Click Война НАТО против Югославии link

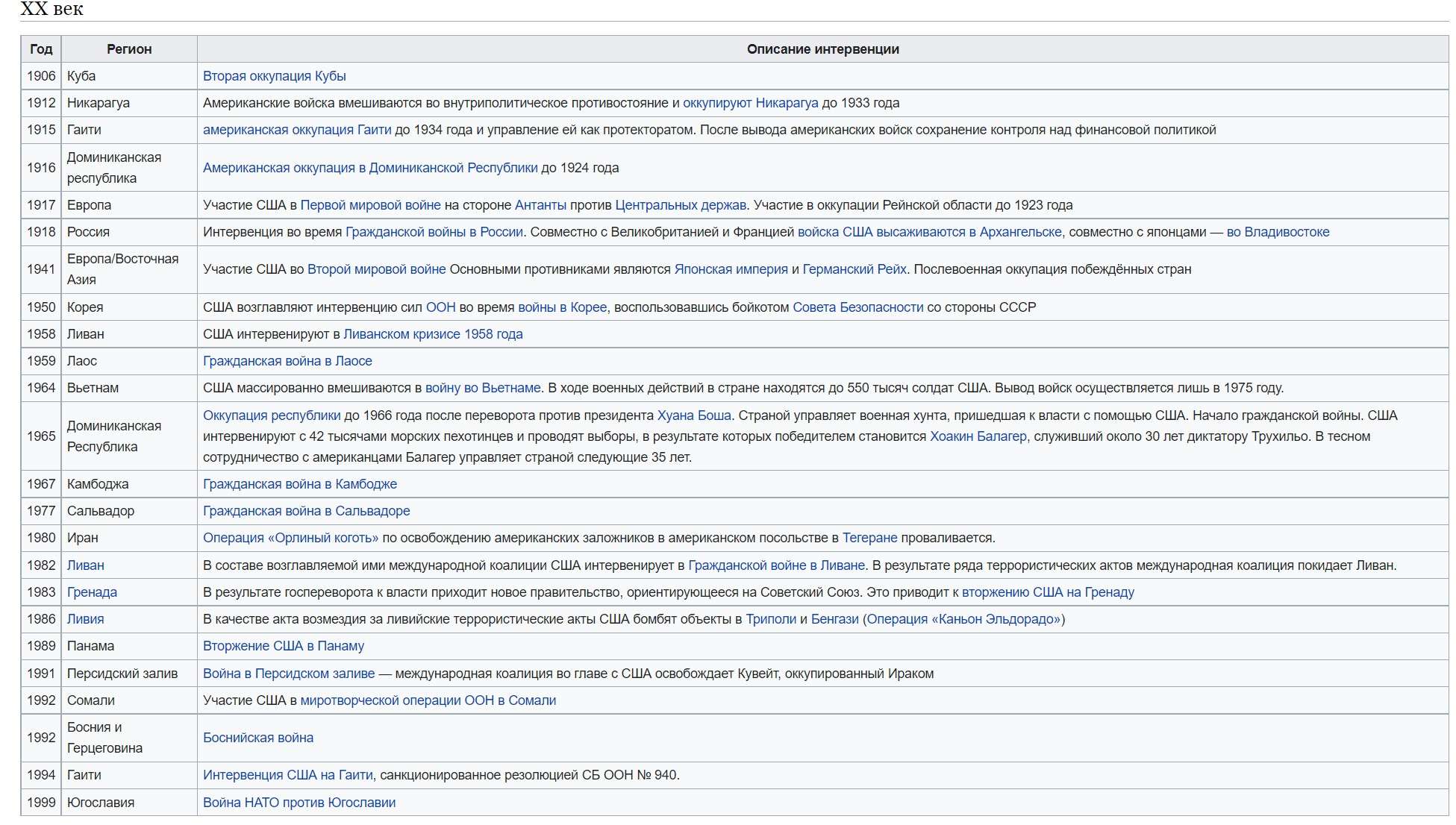pyautogui.click(x=299, y=803)
